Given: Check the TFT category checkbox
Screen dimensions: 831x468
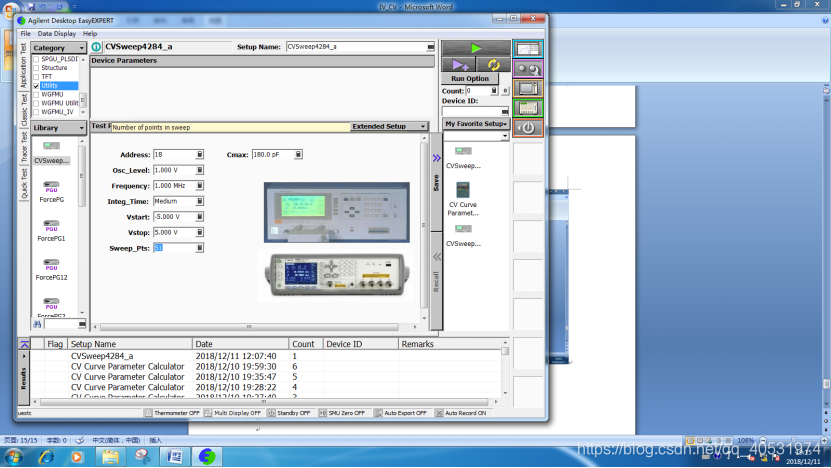Looking at the screenshot, I should [x=36, y=77].
